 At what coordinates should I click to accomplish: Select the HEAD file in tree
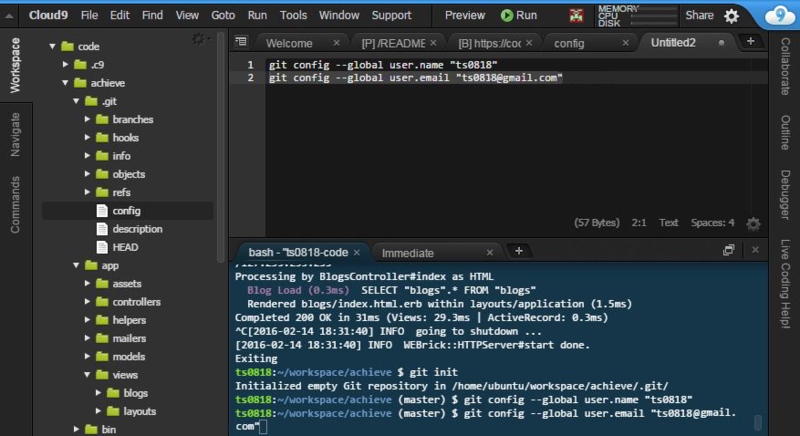pyautogui.click(x=128, y=247)
